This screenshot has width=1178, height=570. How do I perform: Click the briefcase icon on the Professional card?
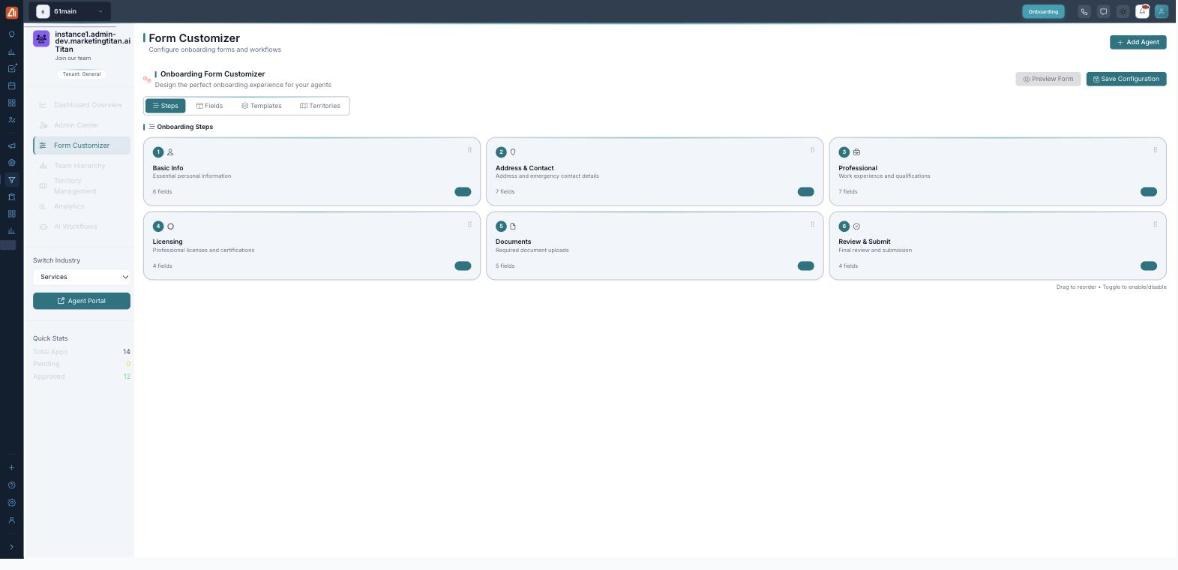point(856,152)
